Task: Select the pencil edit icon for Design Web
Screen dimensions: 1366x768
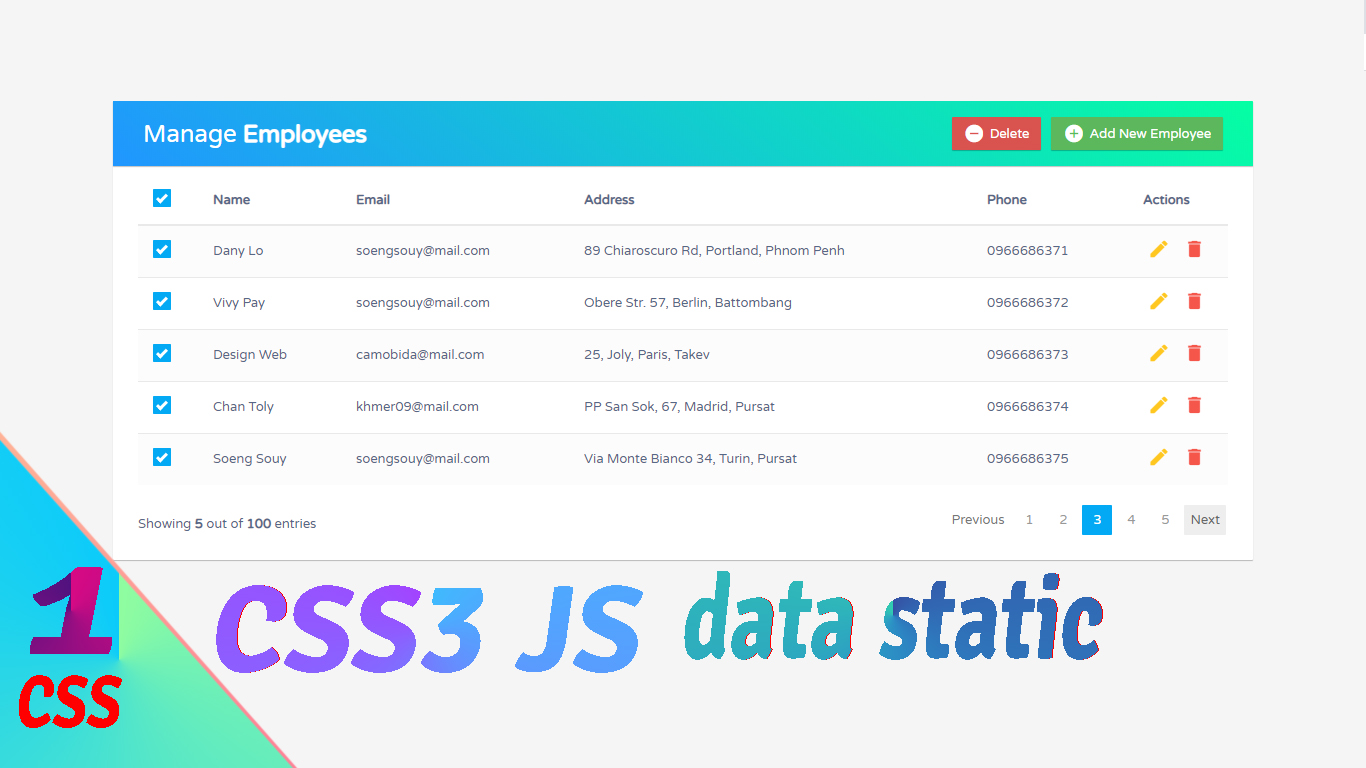Action: (x=1158, y=353)
